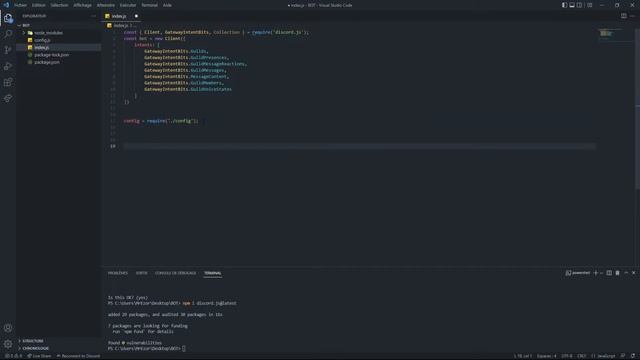Click the unsaved dot on index.js tab
Viewport: 640px width, 360px height.
coord(136,16)
